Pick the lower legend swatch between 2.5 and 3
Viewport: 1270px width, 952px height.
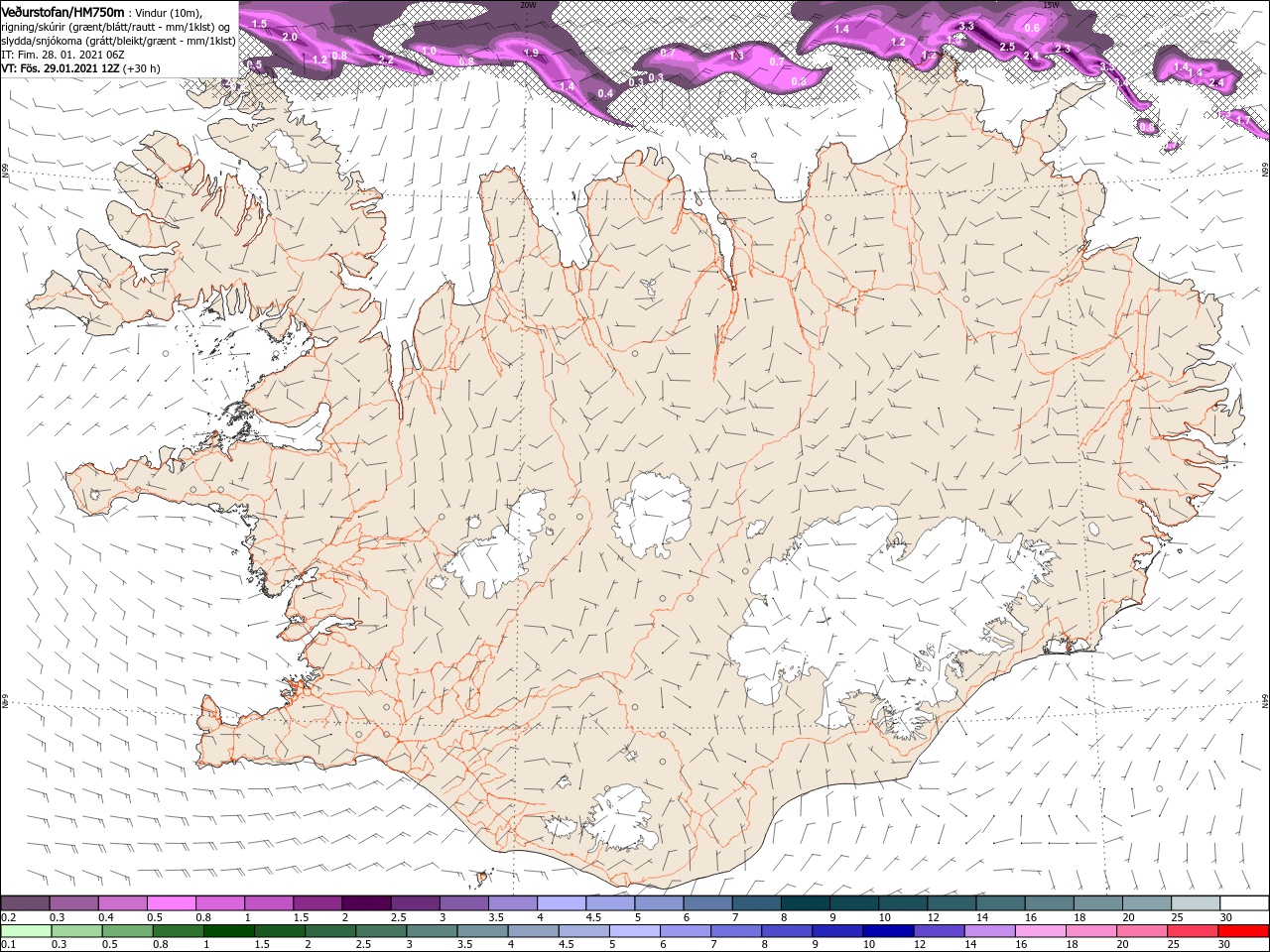click(x=381, y=931)
